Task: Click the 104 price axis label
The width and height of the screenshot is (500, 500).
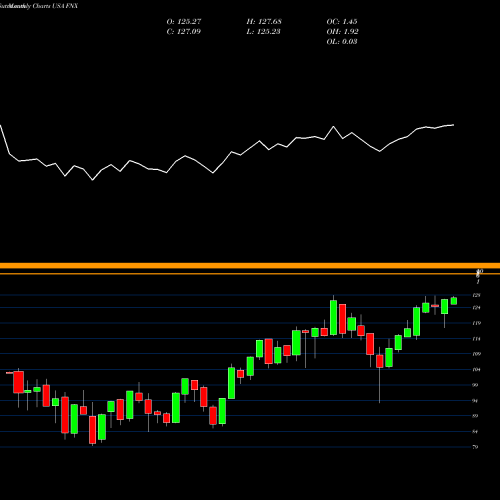Action: (x=477, y=369)
